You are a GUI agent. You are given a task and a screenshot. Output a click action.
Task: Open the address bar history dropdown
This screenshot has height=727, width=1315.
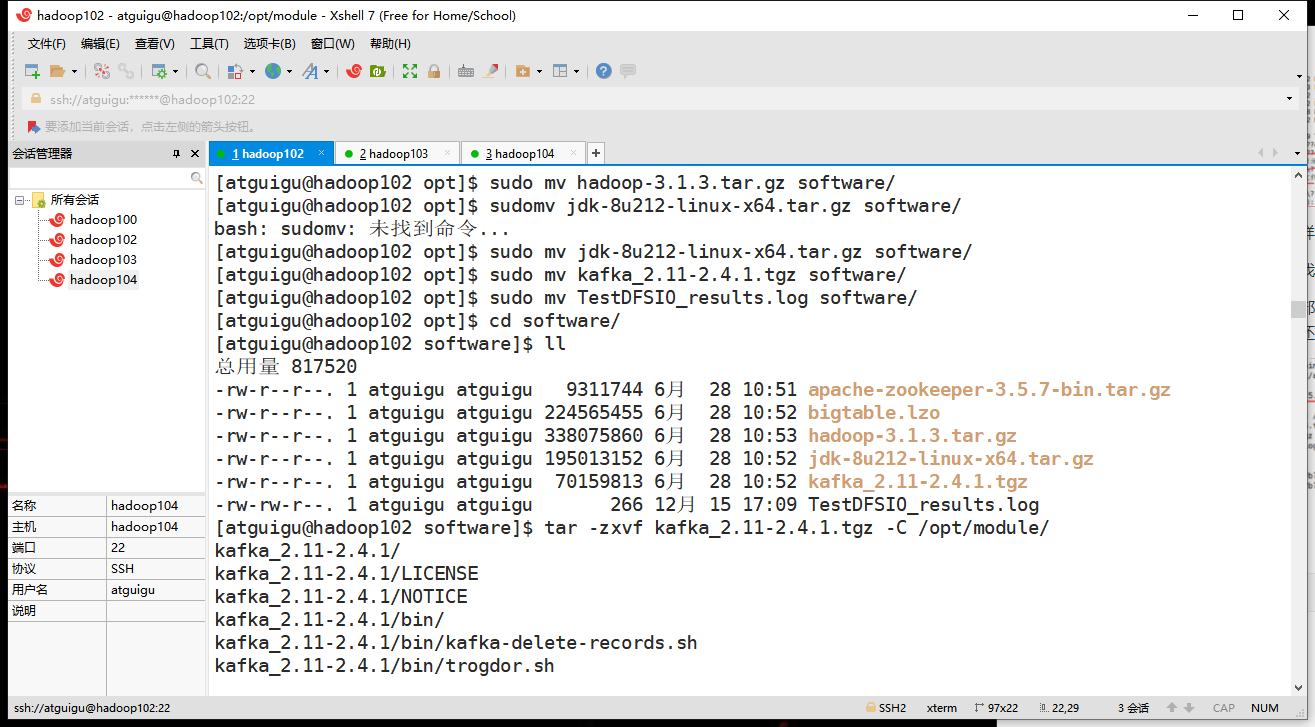point(1290,99)
